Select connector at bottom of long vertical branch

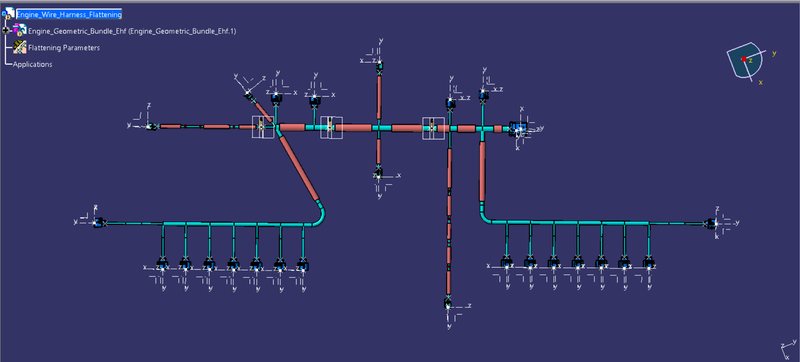pos(447,303)
